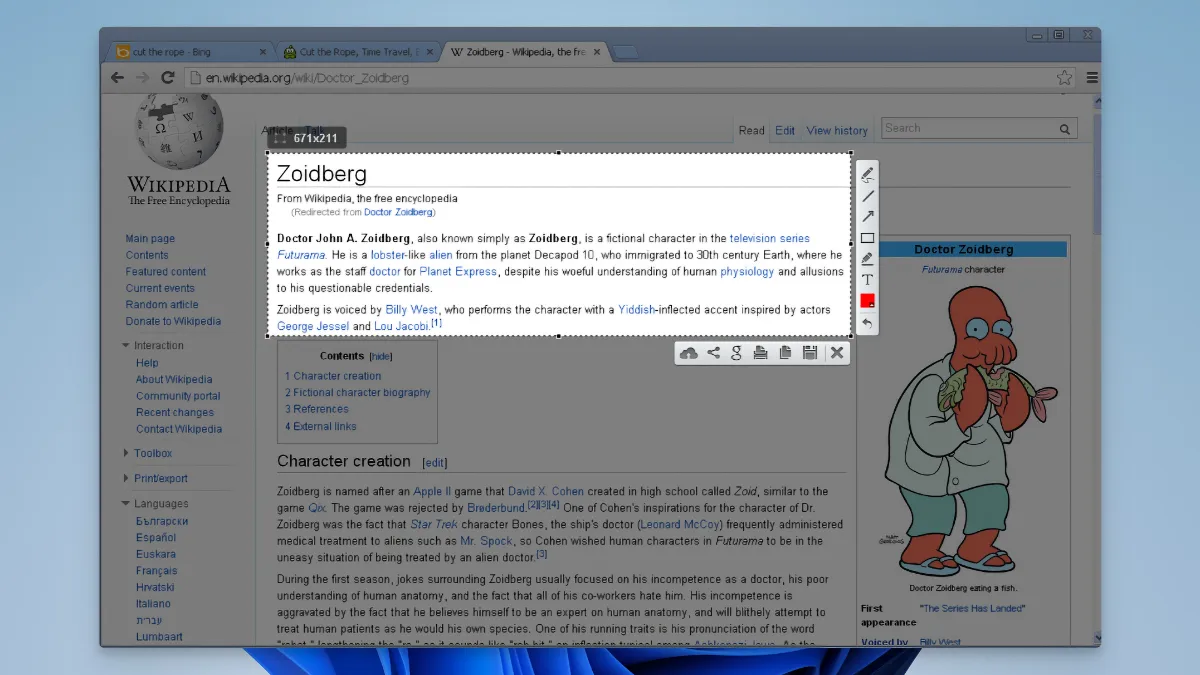The width and height of the screenshot is (1200, 675).
Task: Expand the Print/export sidebar section
Action: point(160,479)
